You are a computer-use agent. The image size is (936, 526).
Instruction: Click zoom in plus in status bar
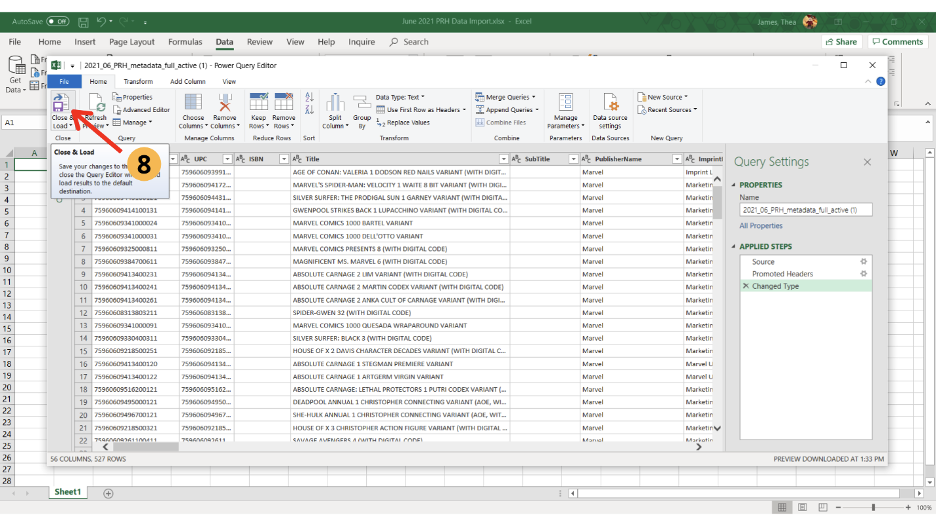908,507
